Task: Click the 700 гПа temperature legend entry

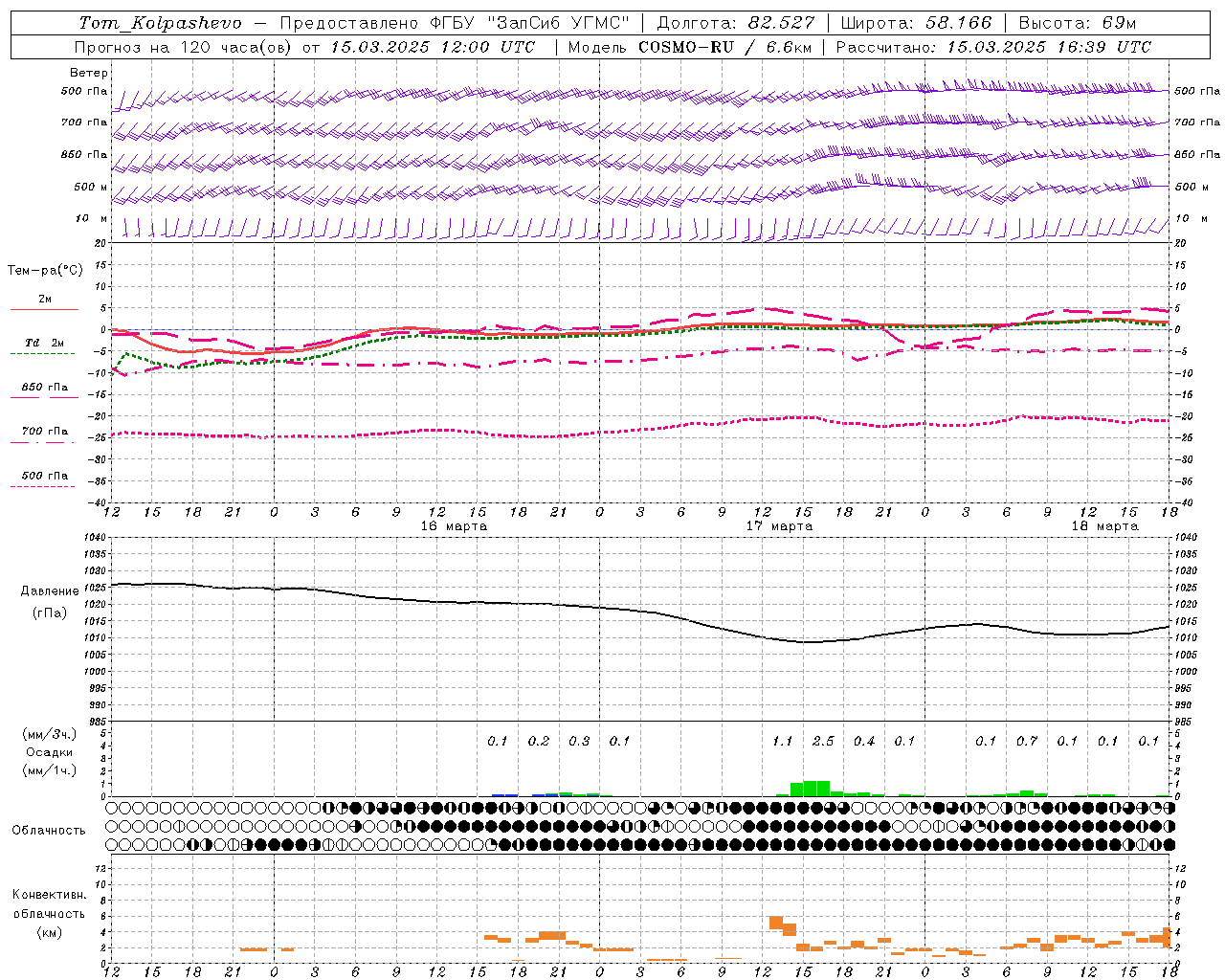Action: point(45,432)
